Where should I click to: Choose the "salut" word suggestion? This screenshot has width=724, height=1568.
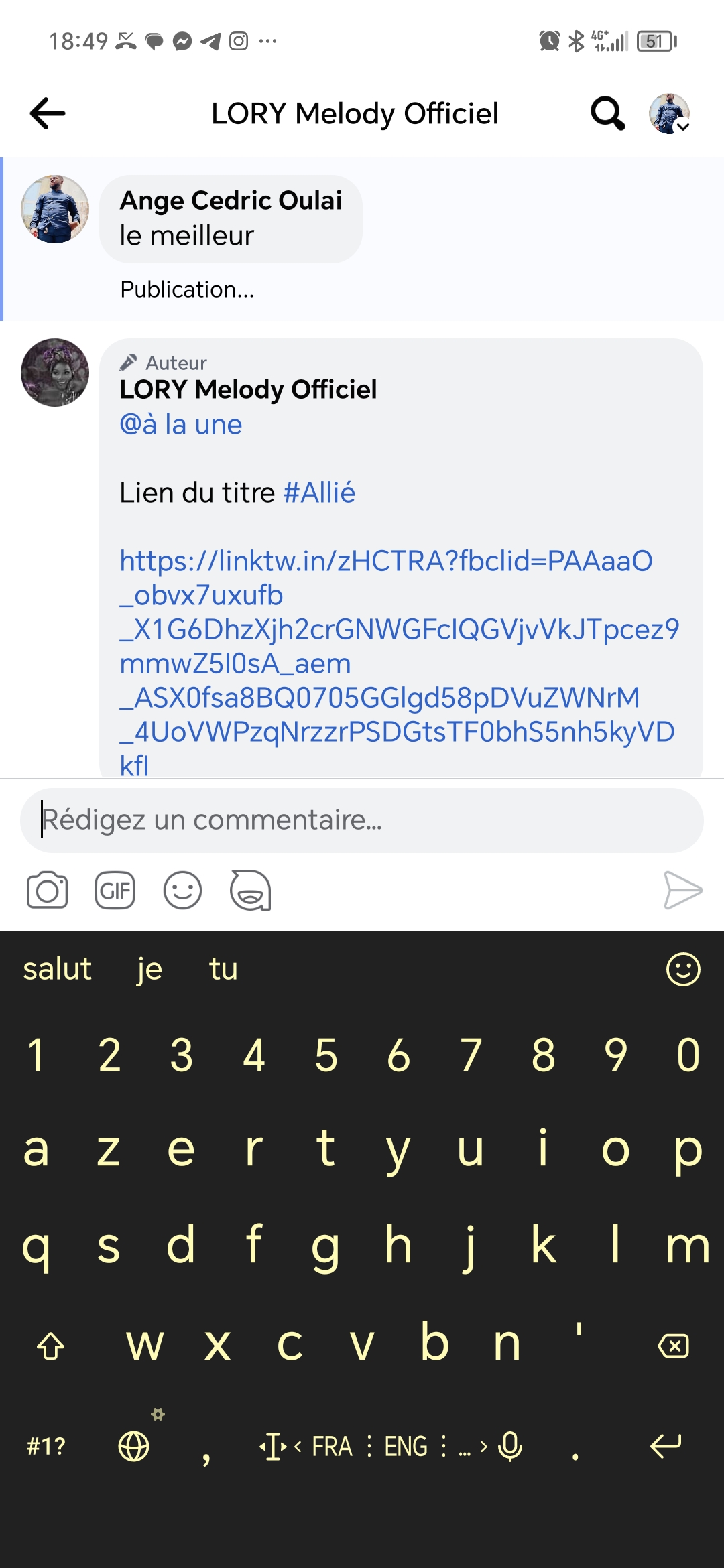pos(57,969)
